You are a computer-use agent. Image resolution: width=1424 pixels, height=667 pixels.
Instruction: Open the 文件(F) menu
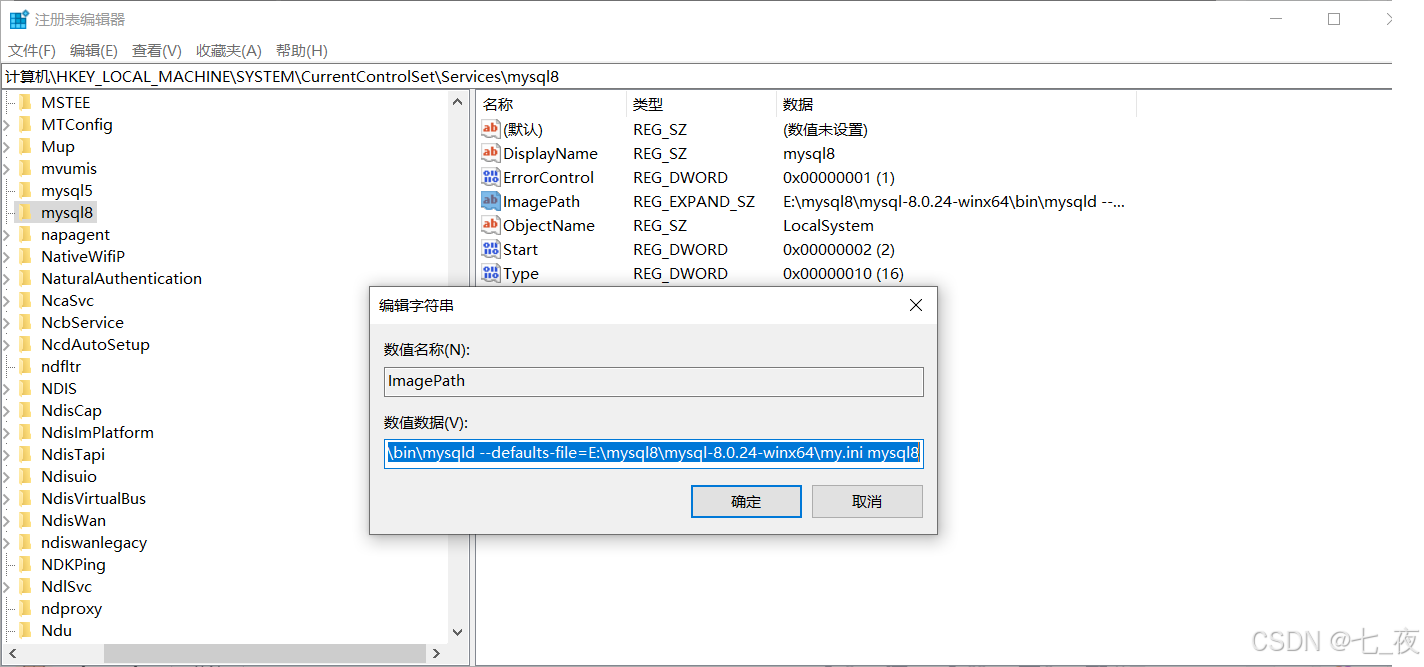(x=32, y=50)
